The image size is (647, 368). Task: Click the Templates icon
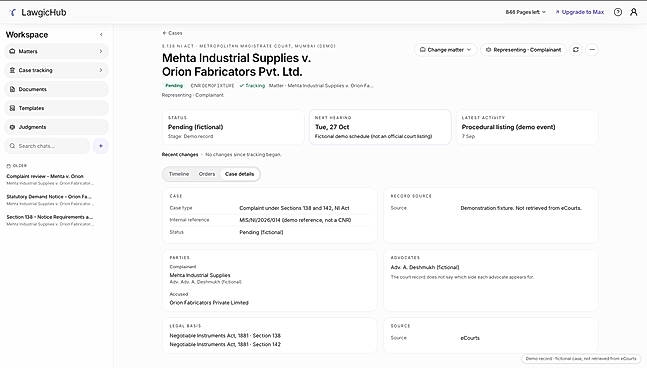[x=12, y=108]
